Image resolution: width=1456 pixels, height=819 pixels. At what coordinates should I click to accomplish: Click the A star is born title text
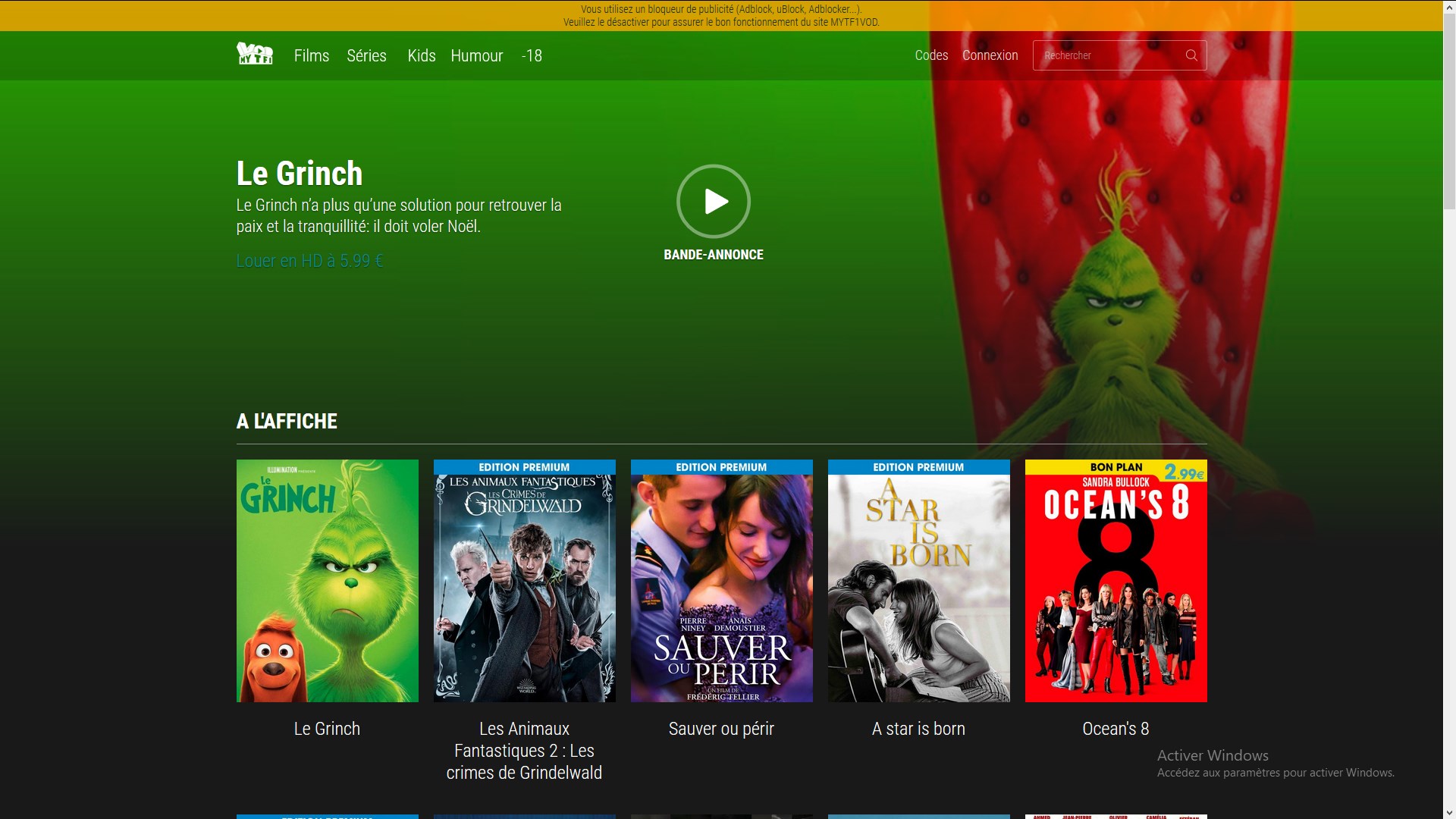(x=918, y=729)
